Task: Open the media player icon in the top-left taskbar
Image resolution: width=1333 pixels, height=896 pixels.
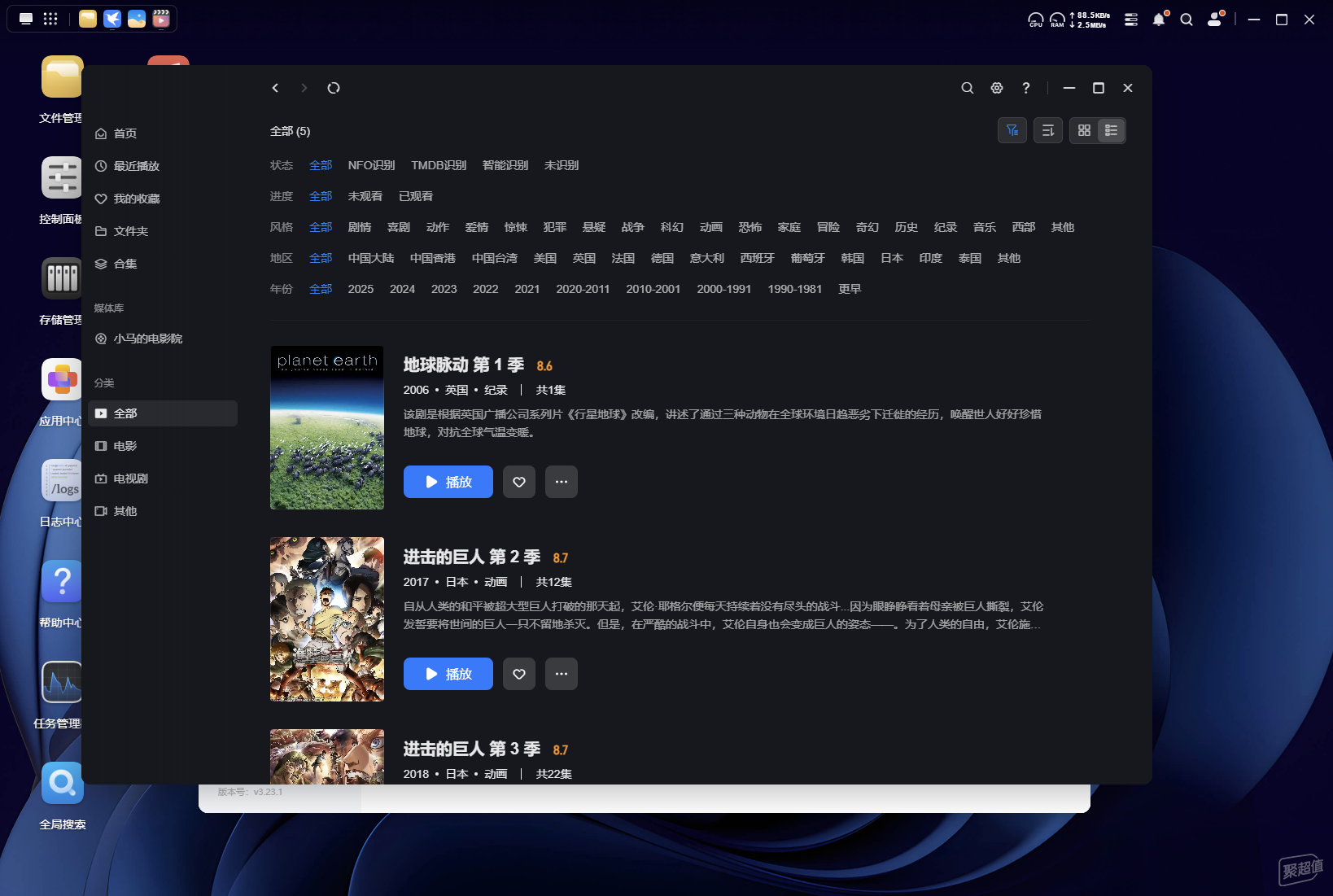Action: [161, 19]
